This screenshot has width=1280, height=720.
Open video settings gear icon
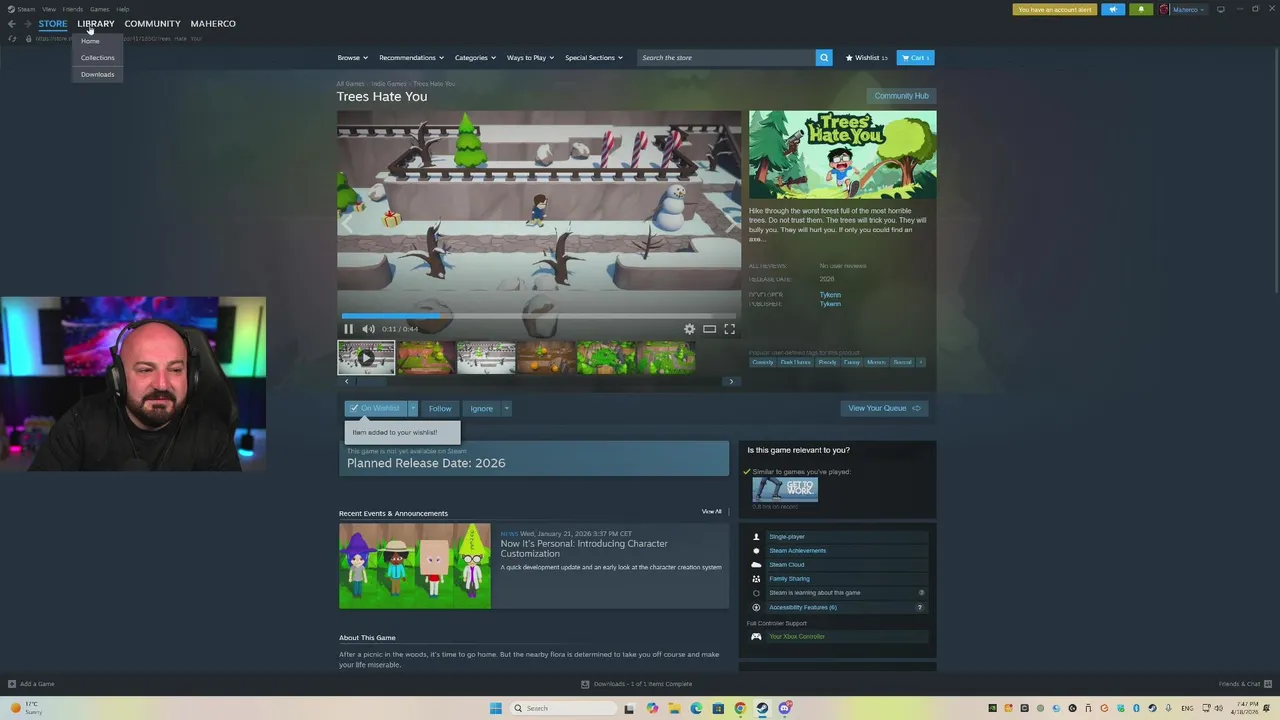coord(689,329)
